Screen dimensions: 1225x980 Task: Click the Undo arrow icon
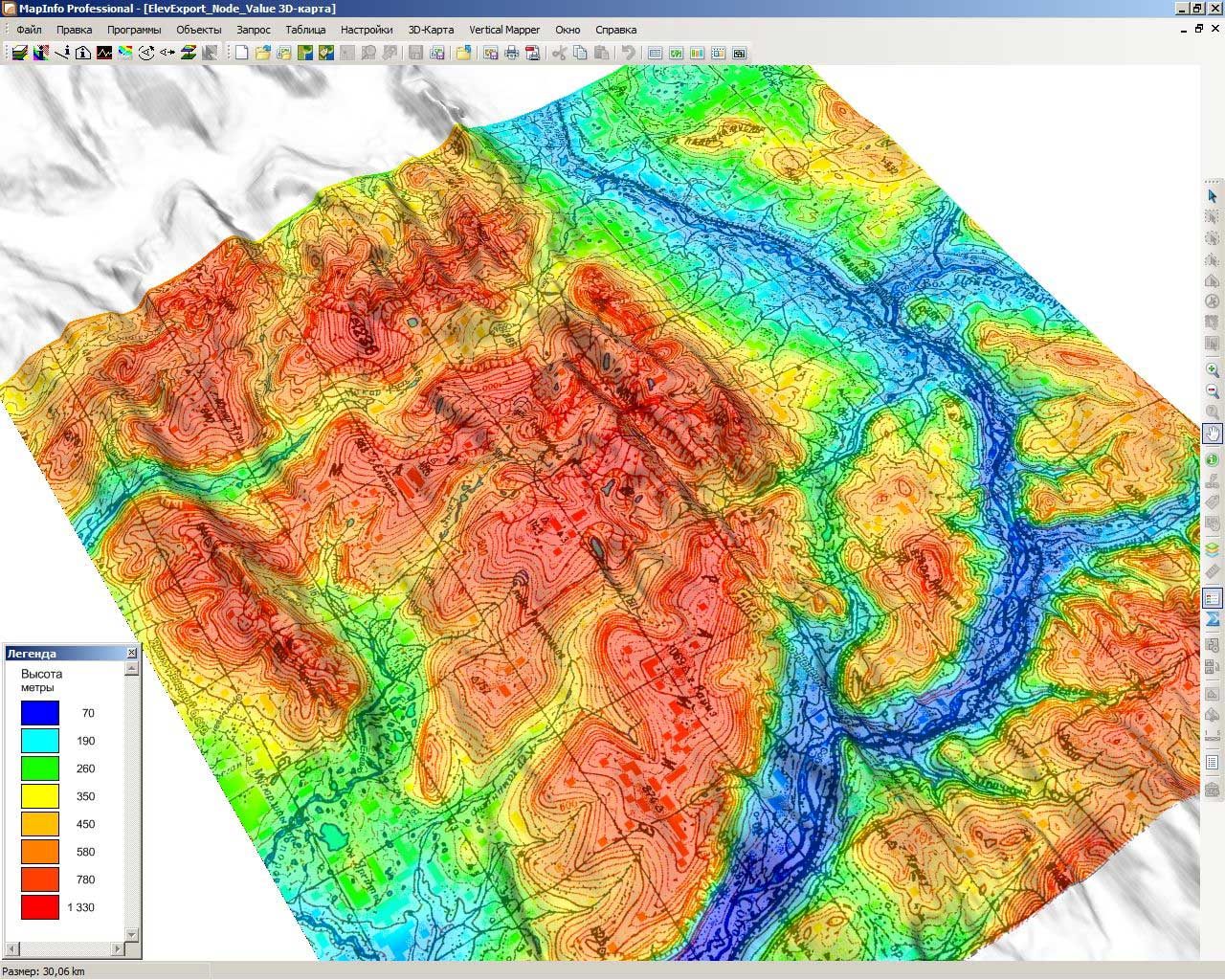point(628,54)
